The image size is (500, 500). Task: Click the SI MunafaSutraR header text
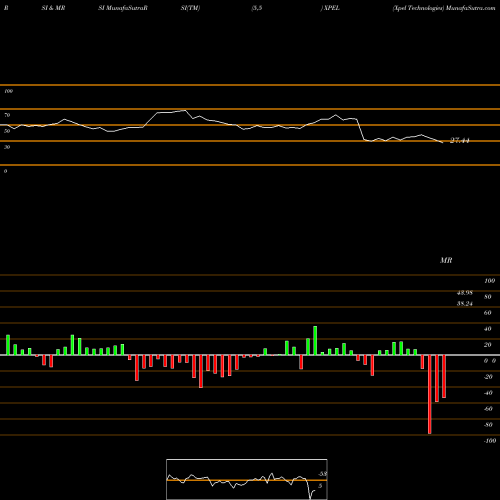point(123,8)
